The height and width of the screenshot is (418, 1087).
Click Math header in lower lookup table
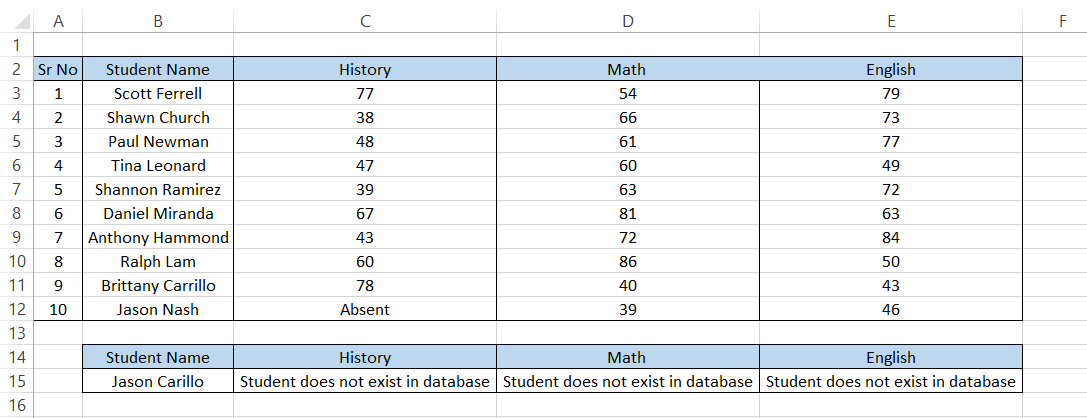pos(628,358)
